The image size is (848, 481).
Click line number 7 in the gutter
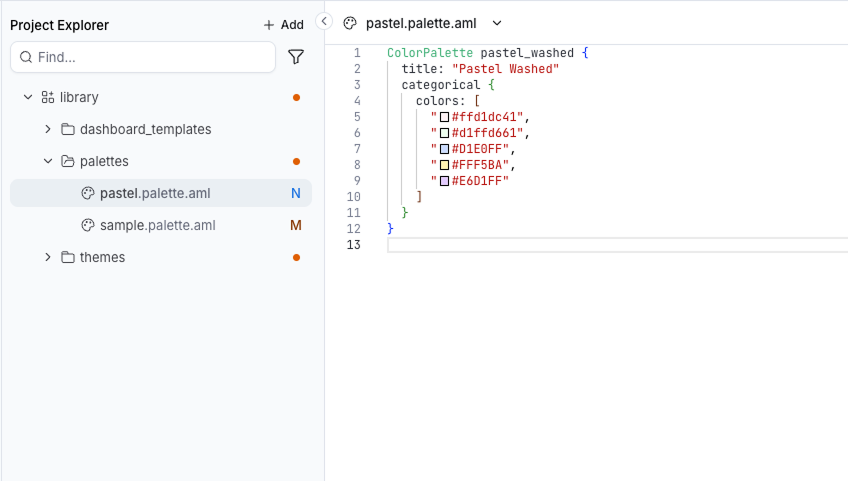(x=357, y=149)
